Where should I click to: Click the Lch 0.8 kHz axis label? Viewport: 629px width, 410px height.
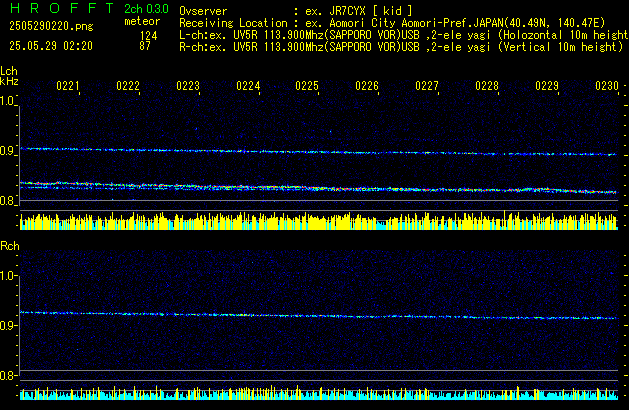(x=7, y=201)
